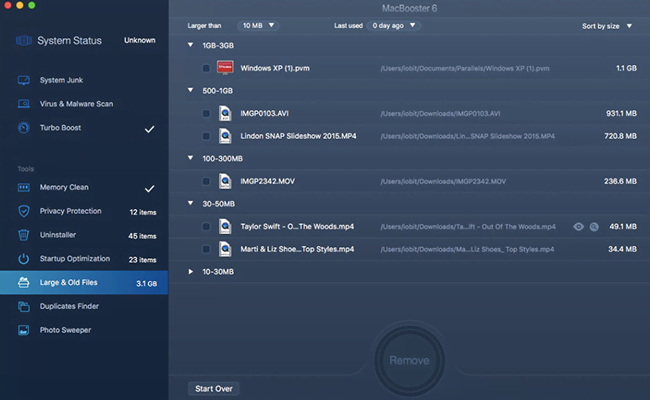Click the Virus & Malware Scan icon

click(24, 104)
